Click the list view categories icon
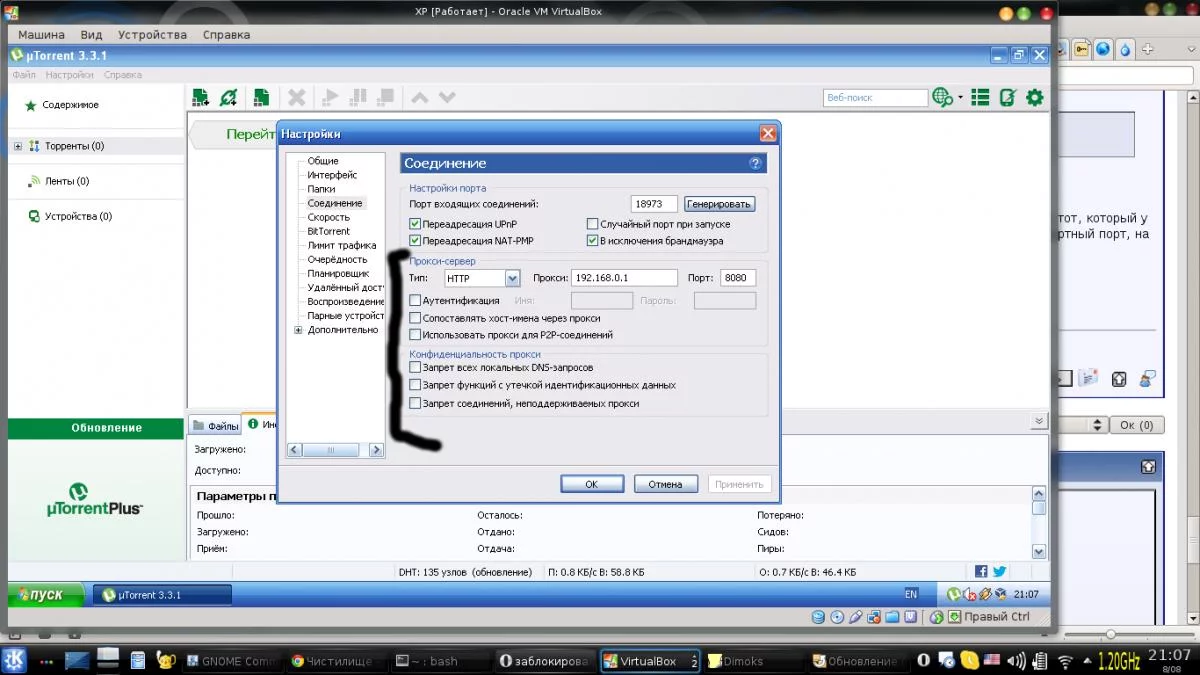Screen dimensions: 1200x675 [980, 97]
